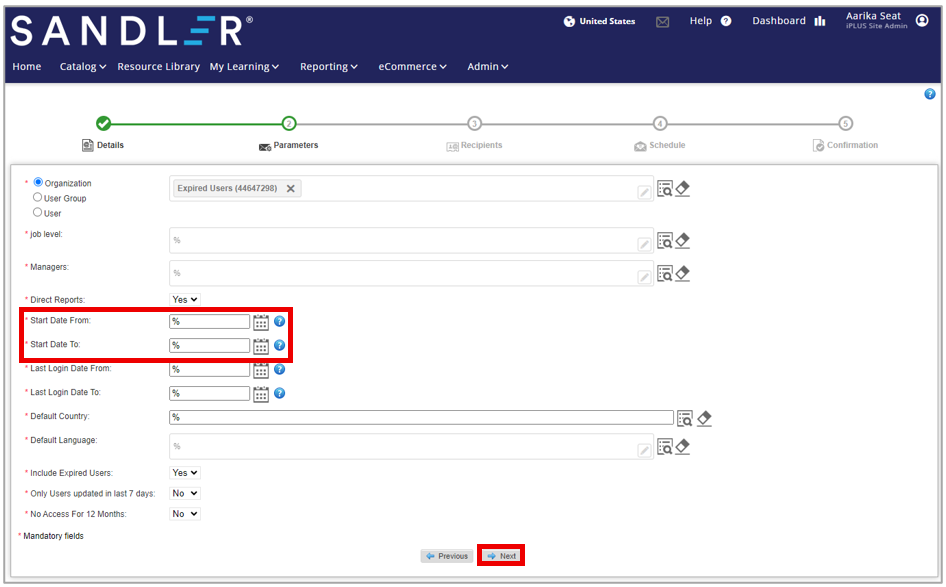Click the Previous button
The image size is (946, 587).
coord(446,556)
